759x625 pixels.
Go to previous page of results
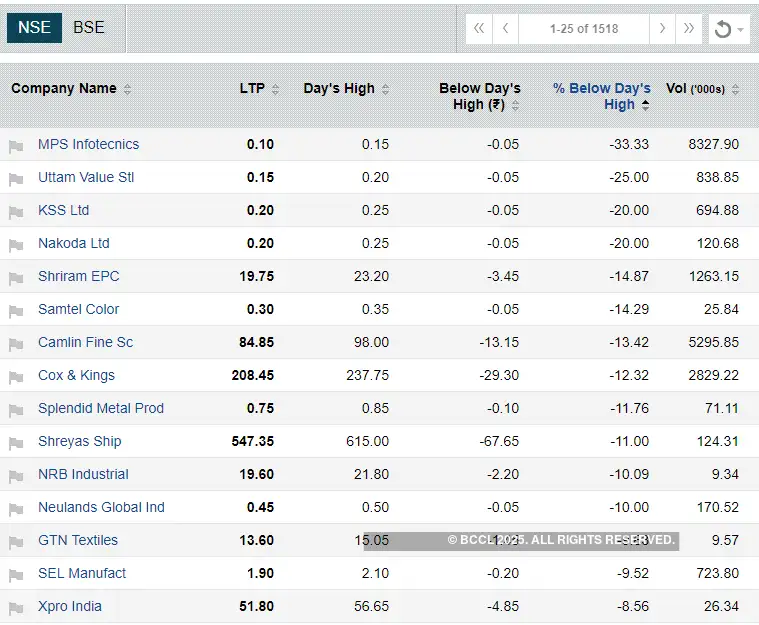coord(505,29)
